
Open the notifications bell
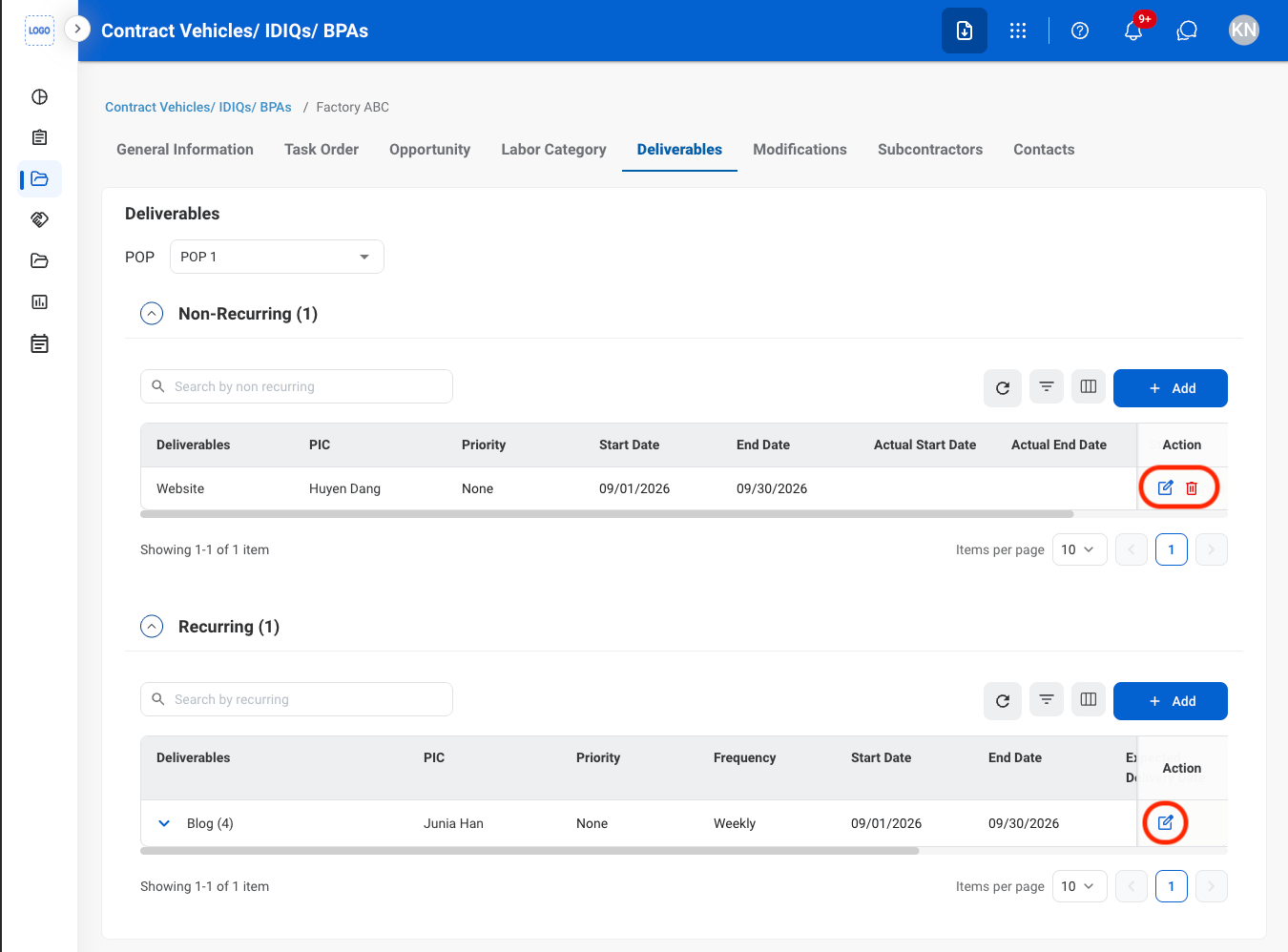click(x=1133, y=31)
